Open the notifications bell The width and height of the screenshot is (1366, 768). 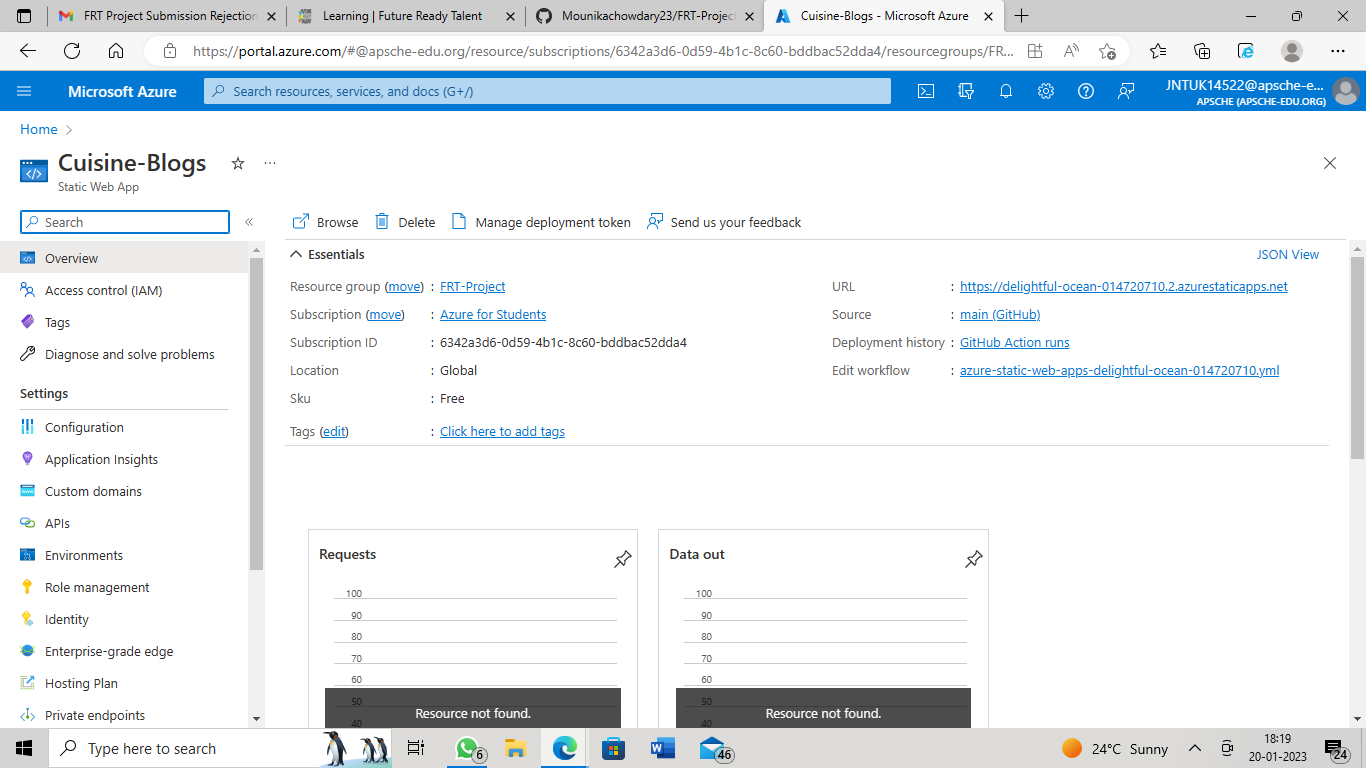[1006, 91]
